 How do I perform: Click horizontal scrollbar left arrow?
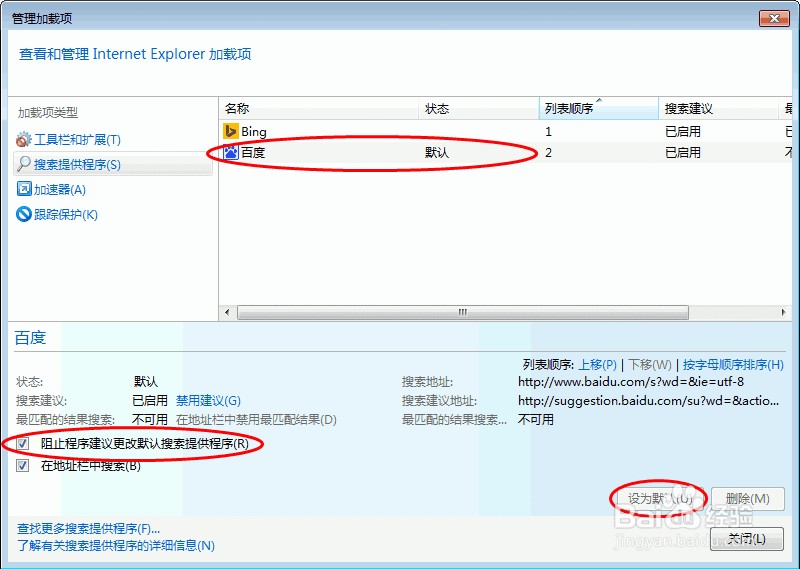coord(227,312)
